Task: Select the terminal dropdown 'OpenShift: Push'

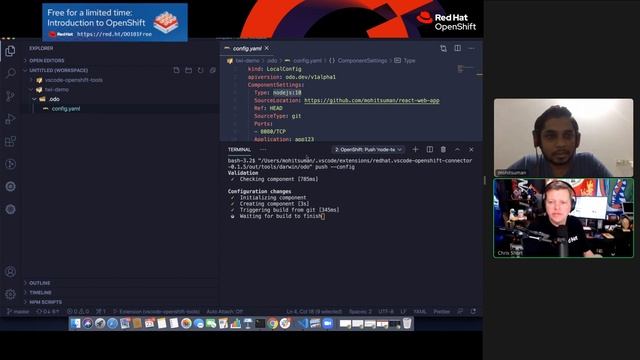Action: tap(368, 149)
